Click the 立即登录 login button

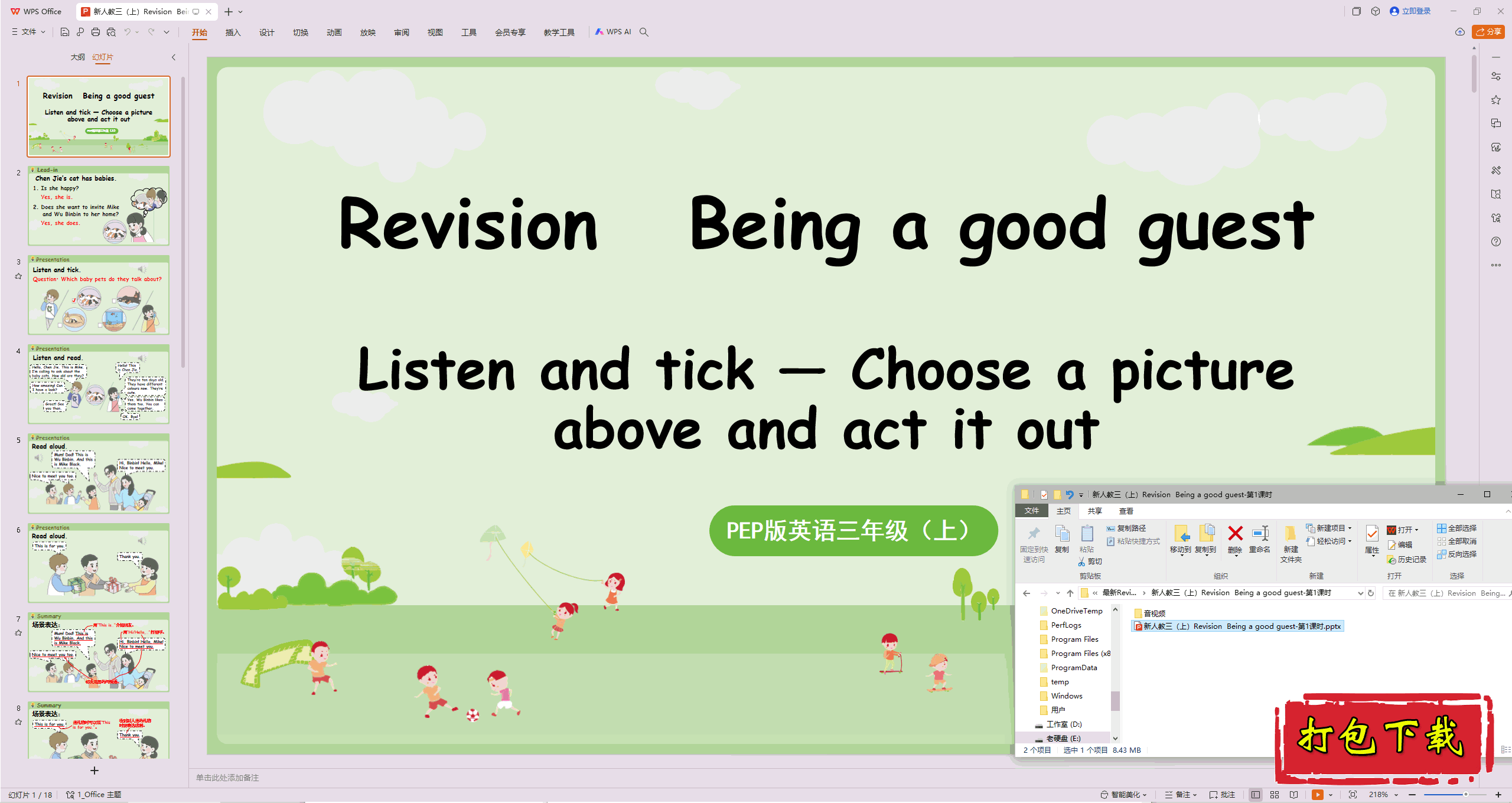click(1410, 11)
